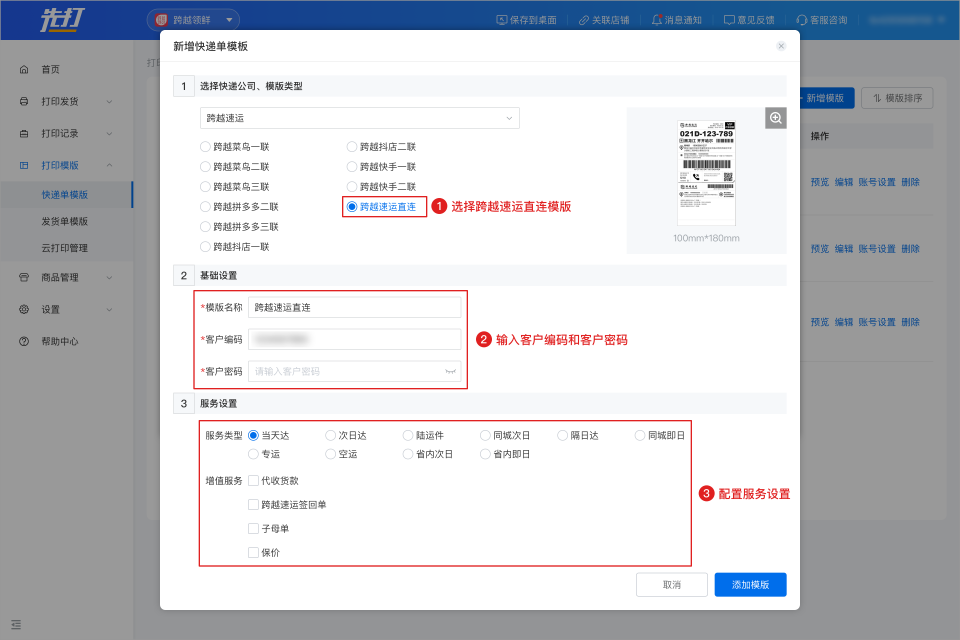Click the link store icon
The image size is (960, 640).
[583, 20]
